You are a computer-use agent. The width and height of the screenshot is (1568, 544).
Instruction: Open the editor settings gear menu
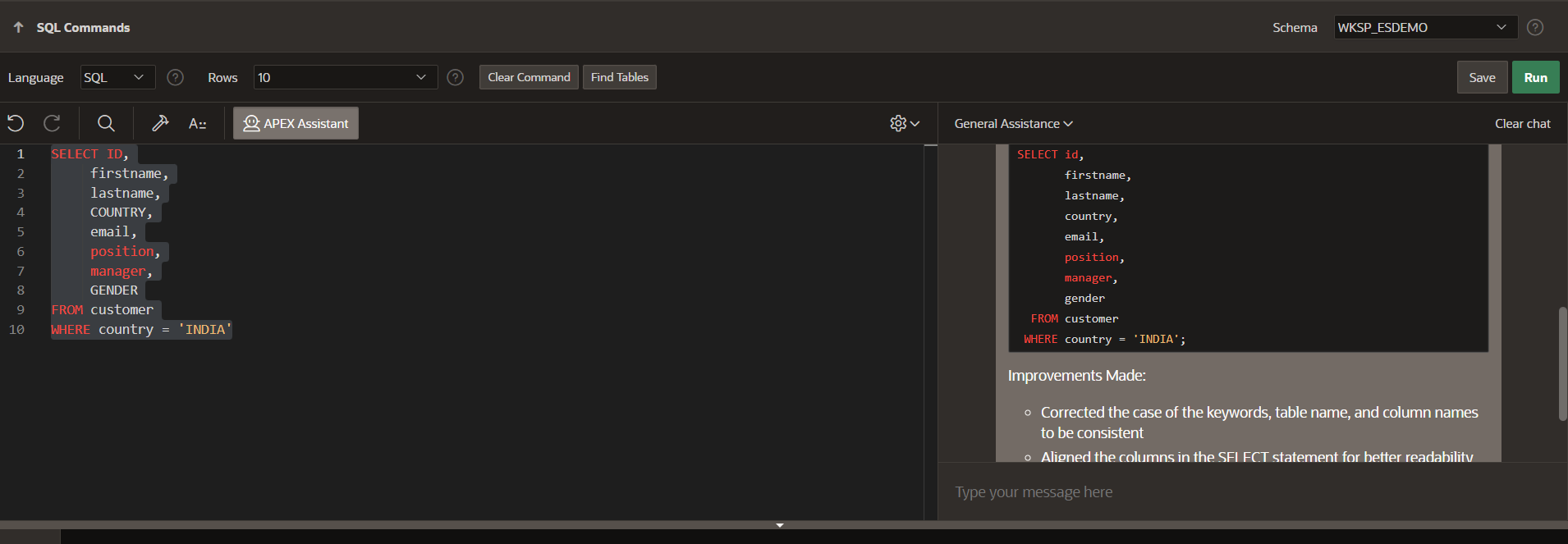coord(904,123)
